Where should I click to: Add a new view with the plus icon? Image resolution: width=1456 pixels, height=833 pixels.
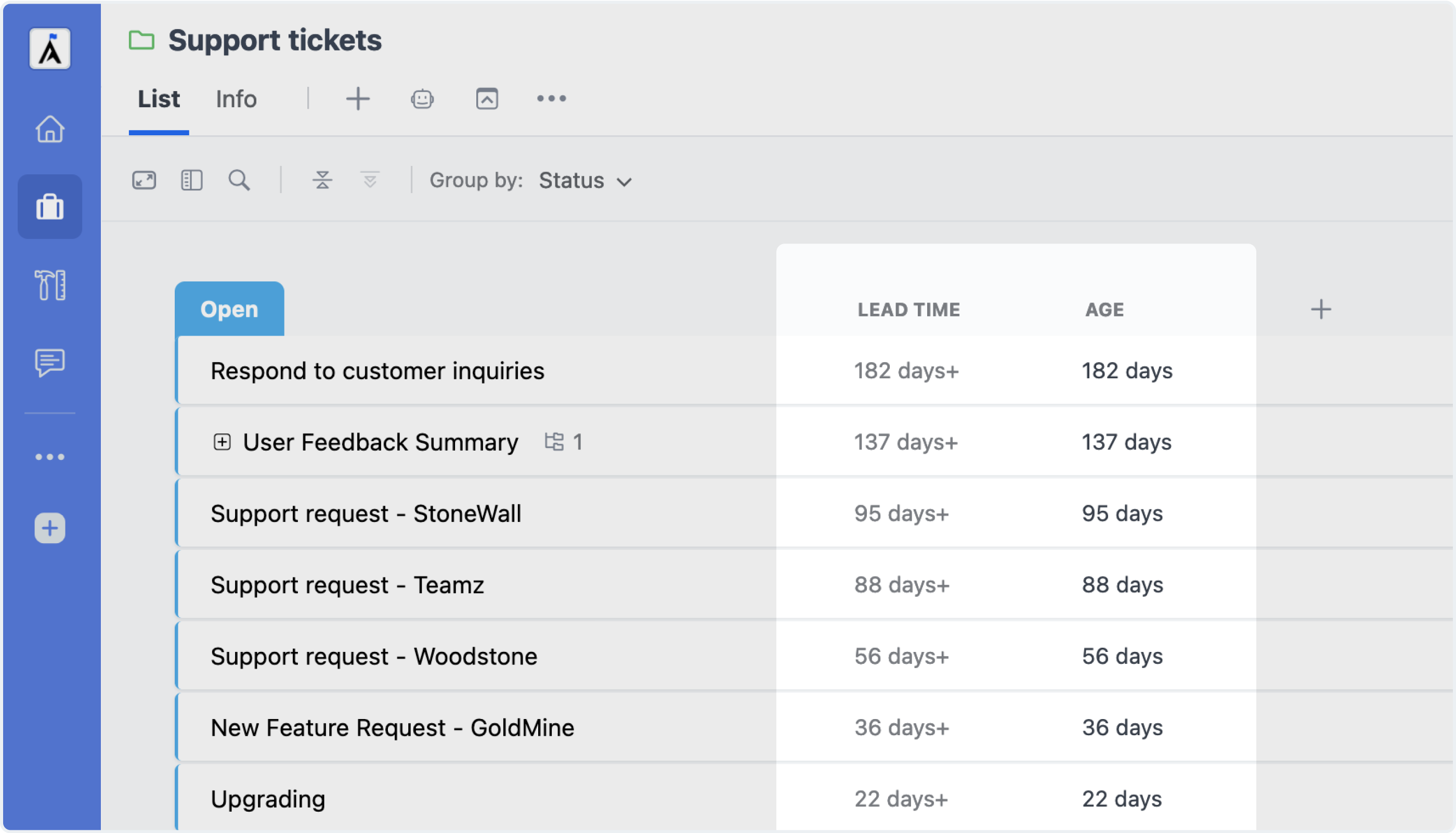click(x=358, y=98)
